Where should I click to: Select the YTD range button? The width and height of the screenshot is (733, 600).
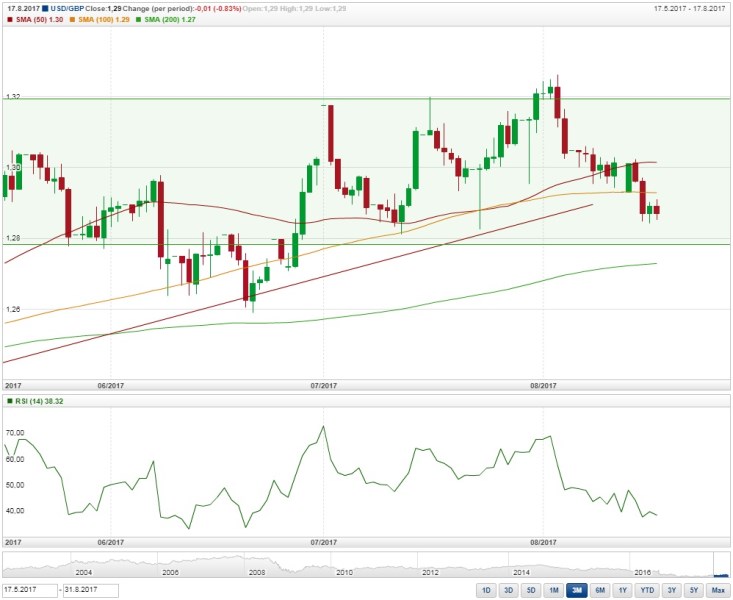click(x=647, y=591)
